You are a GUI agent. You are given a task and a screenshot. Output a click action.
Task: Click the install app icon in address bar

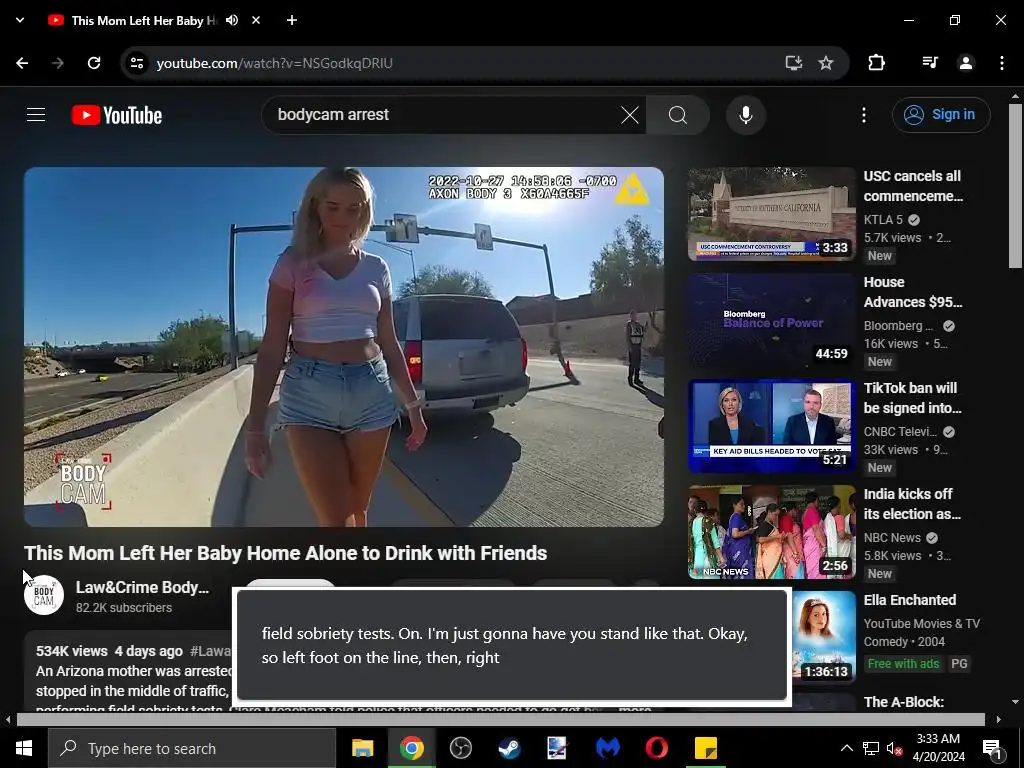coord(793,63)
